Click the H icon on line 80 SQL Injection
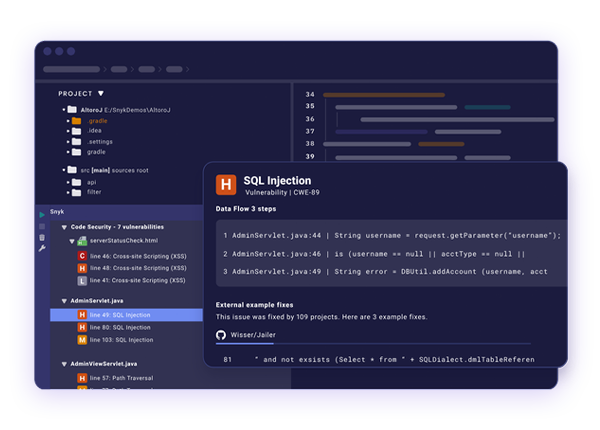The width and height of the screenshot is (600, 430). pos(82,327)
